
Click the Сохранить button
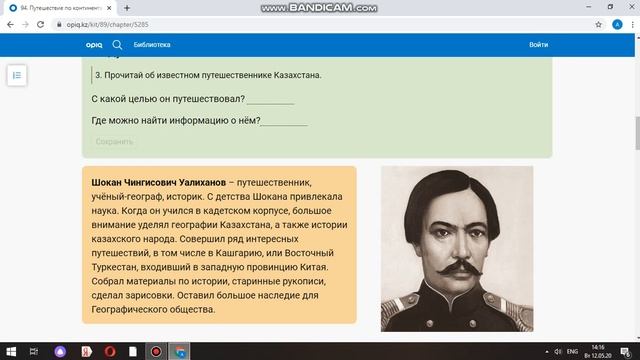(x=114, y=142)
